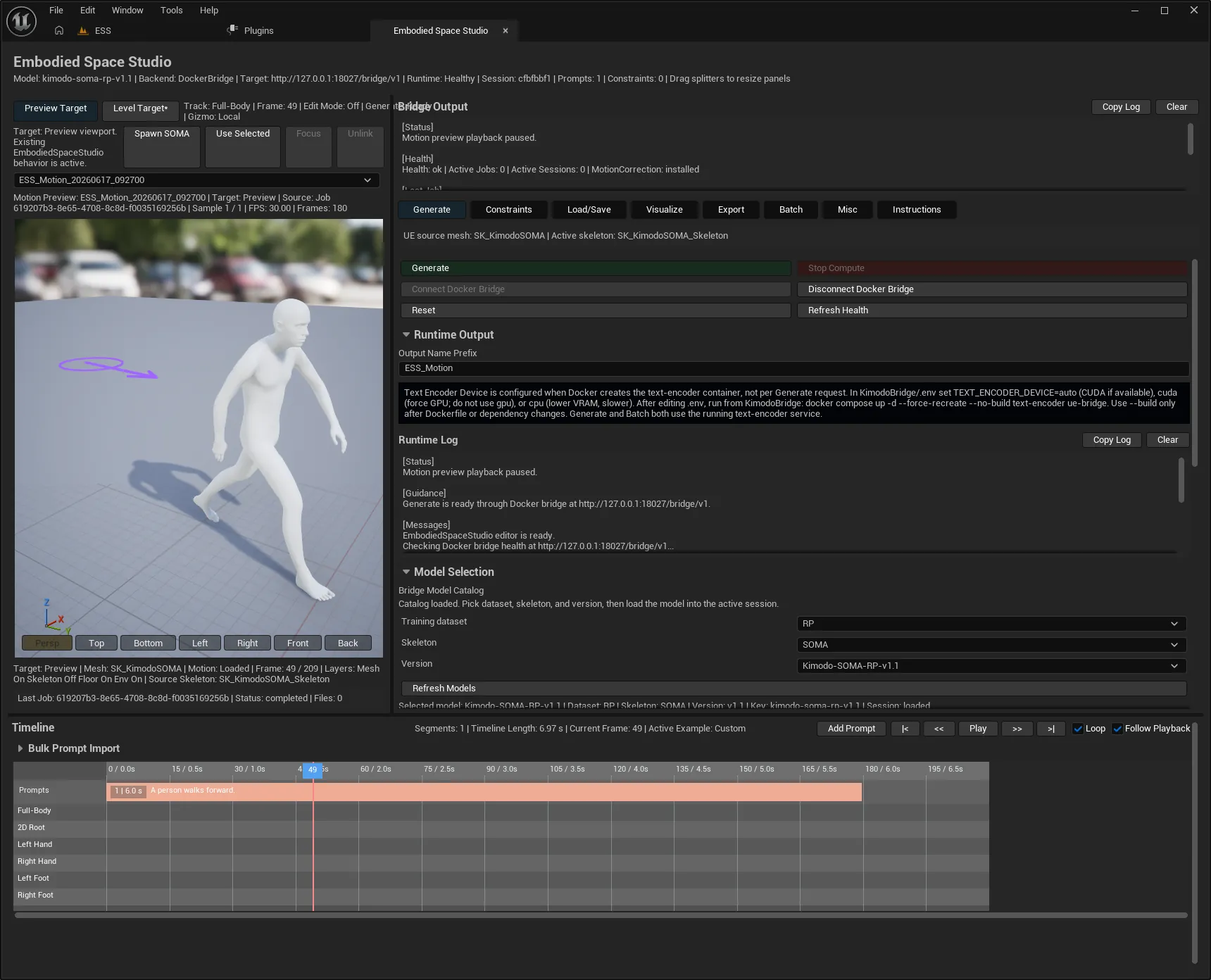Open the Tools menu
The height and width of the screenshot is (980, 1211).
click(x=171, y=11)
